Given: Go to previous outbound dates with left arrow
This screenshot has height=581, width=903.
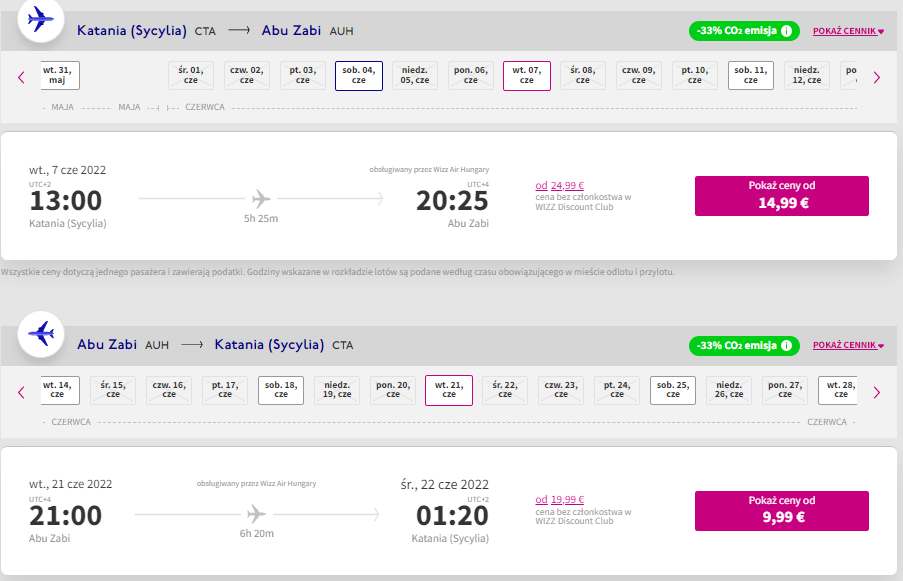Looking at the screenshot, I should point(21,77).
